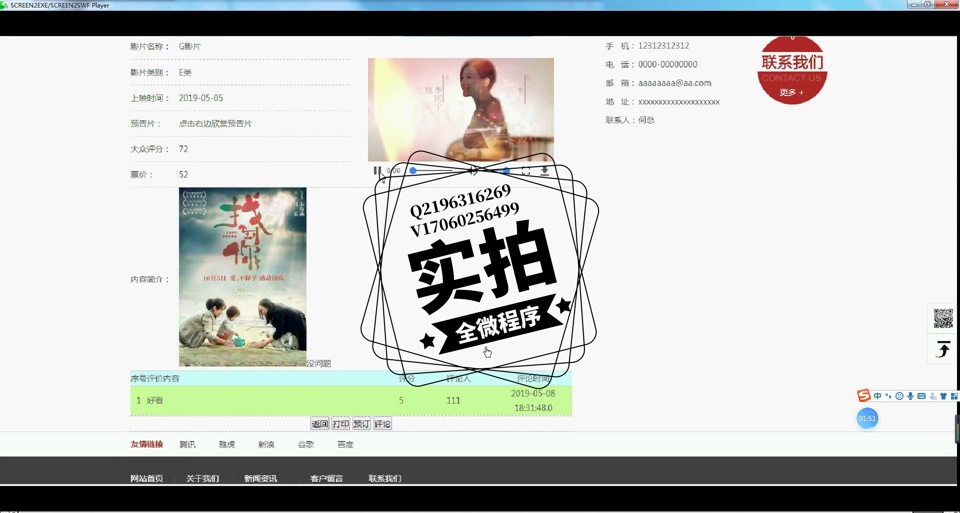Click the 序号评价内容 column header
Screen dimensions: 960x513
tap(155, 379)
